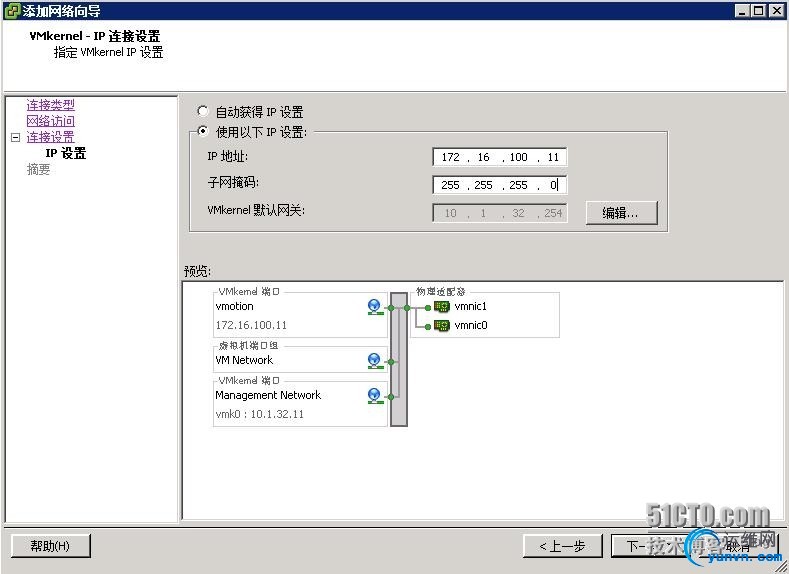The width and height of the screenshot is (789, 574).
Task: Collapse the 连接设置 tree node
Action: point(16,137)
